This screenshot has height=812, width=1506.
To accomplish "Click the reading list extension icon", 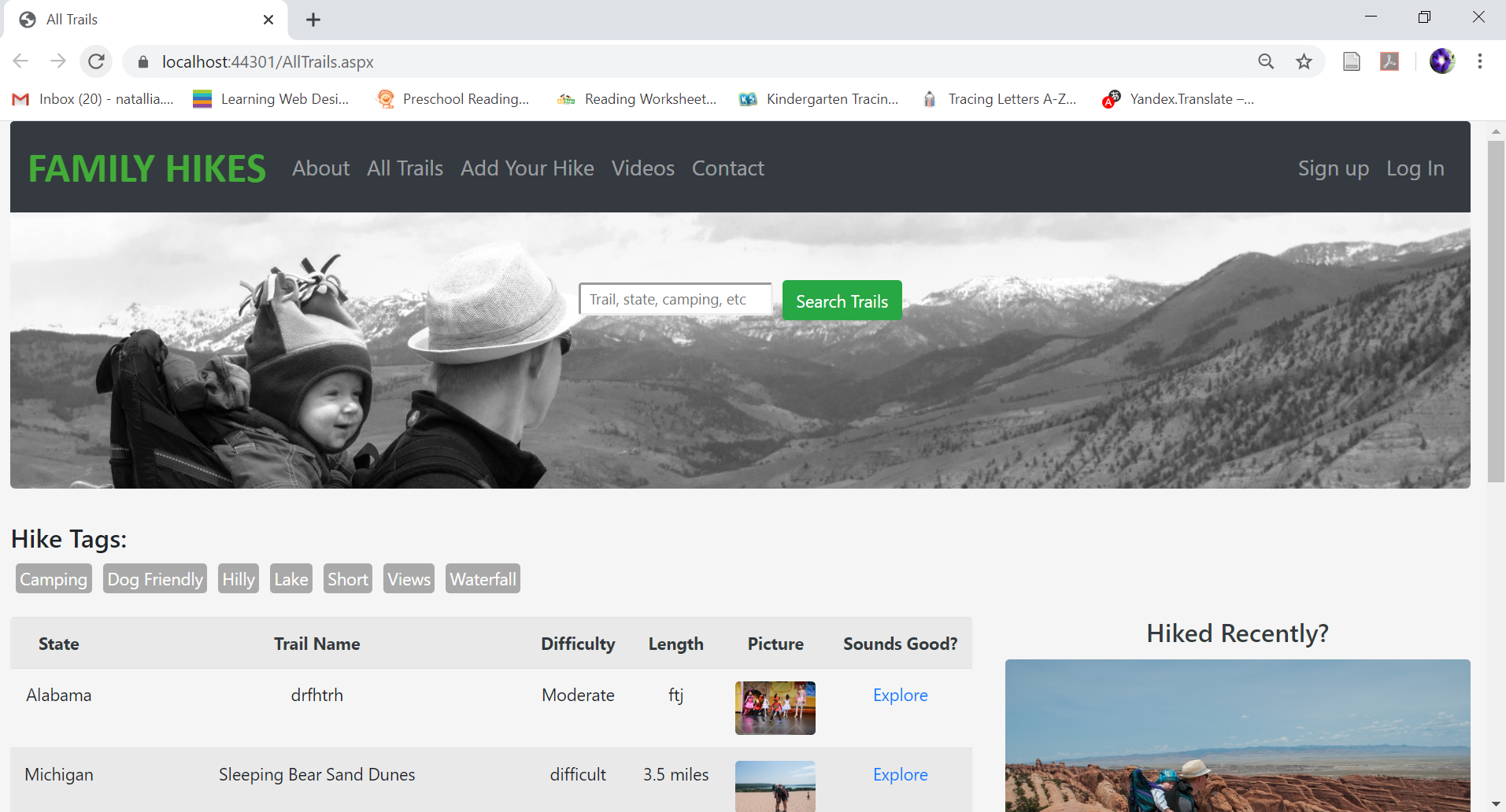I will point(1352,61).
